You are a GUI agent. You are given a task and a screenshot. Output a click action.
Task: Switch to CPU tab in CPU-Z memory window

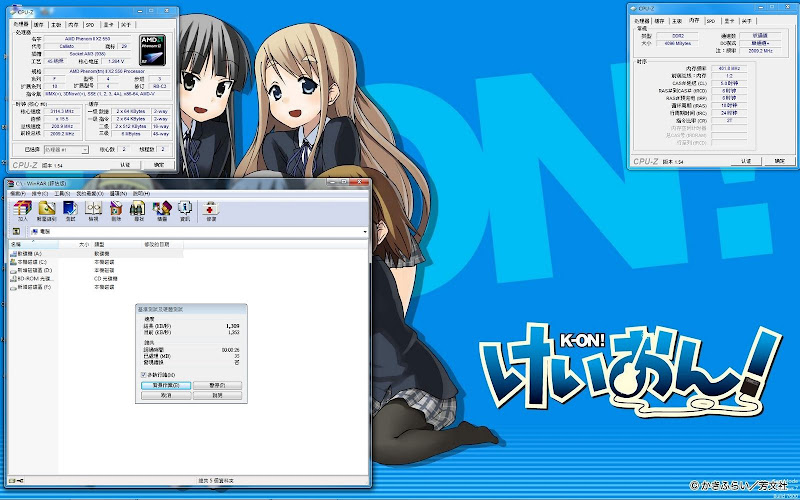(641, 21)
